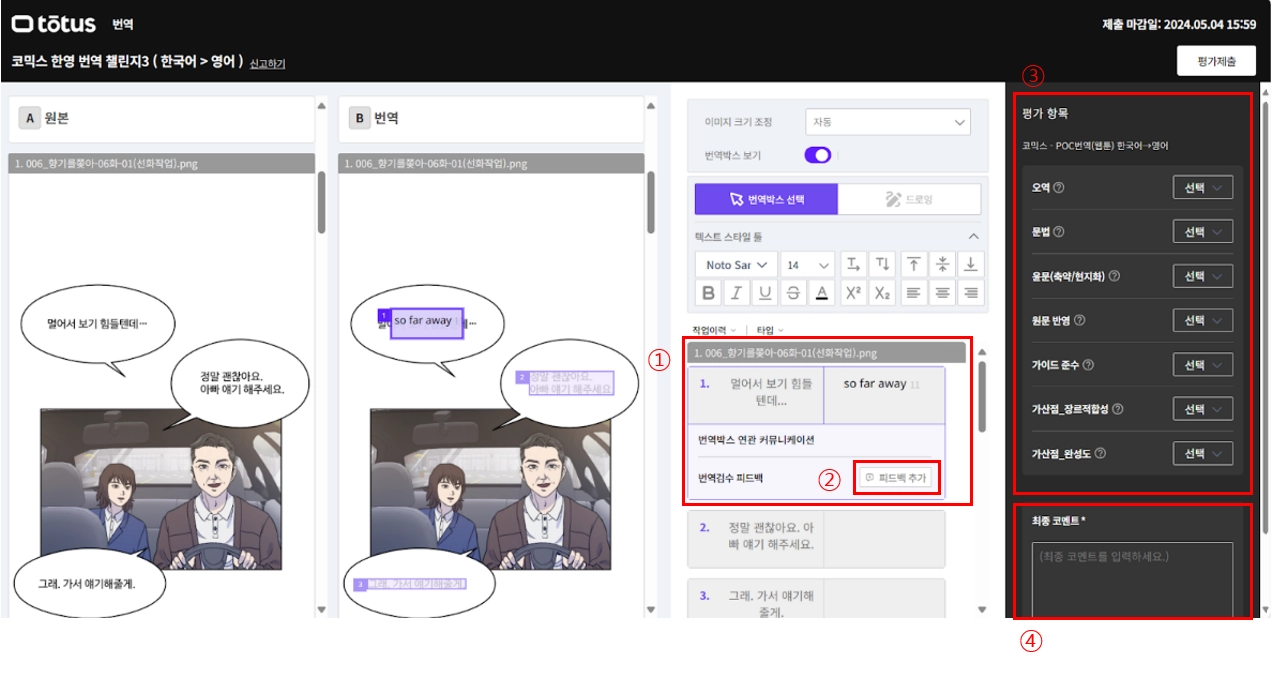Open the Noto Sans font dropdown
Screen dimensions: 1272x676
coord(737,265)
